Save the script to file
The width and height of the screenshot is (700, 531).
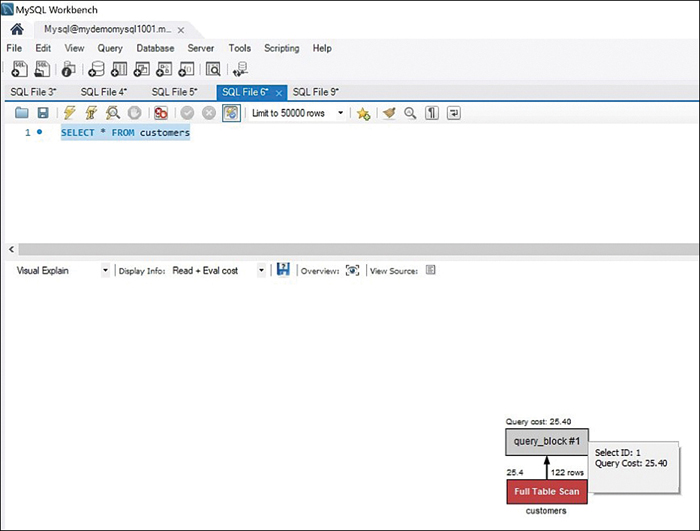(x=43, y=113)
